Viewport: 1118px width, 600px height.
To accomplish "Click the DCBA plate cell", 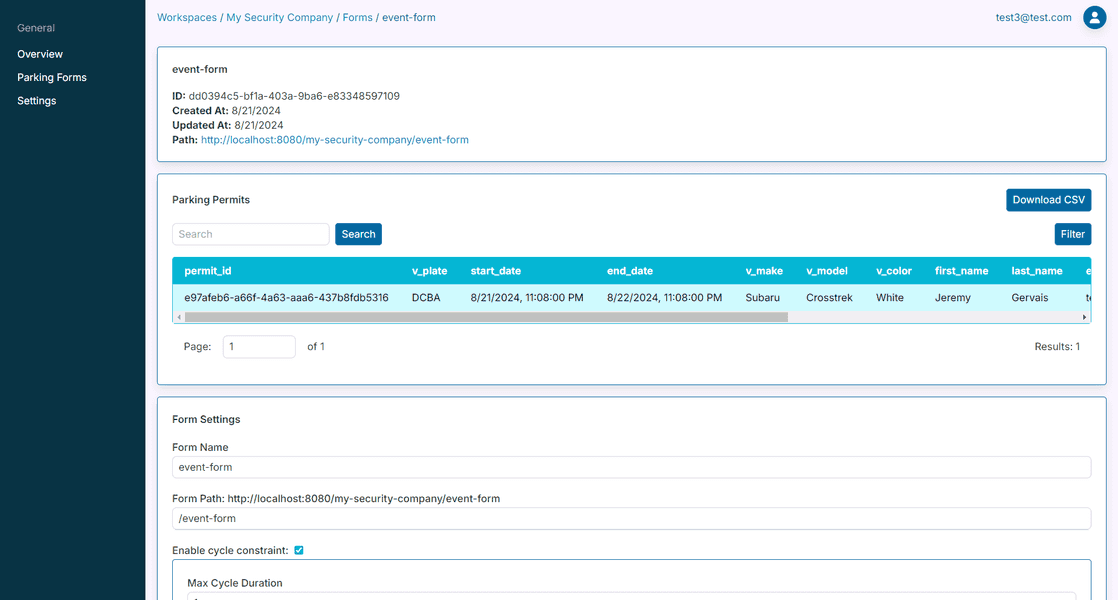I will (x=426, y=298).
